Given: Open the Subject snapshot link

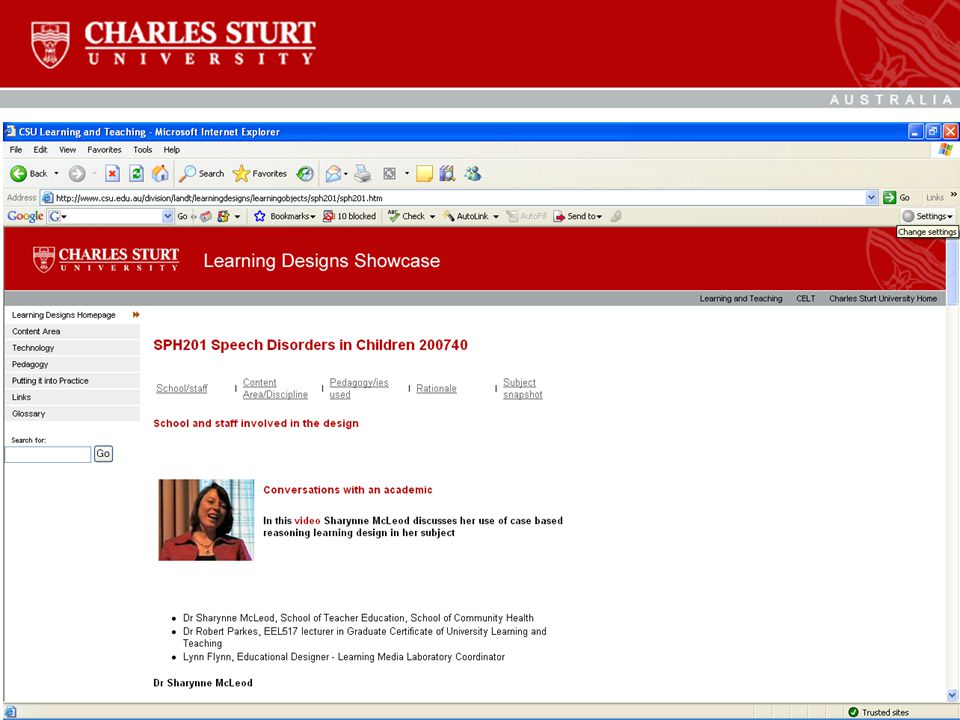Looking at the screenshot, I should [x=523, y=388].
